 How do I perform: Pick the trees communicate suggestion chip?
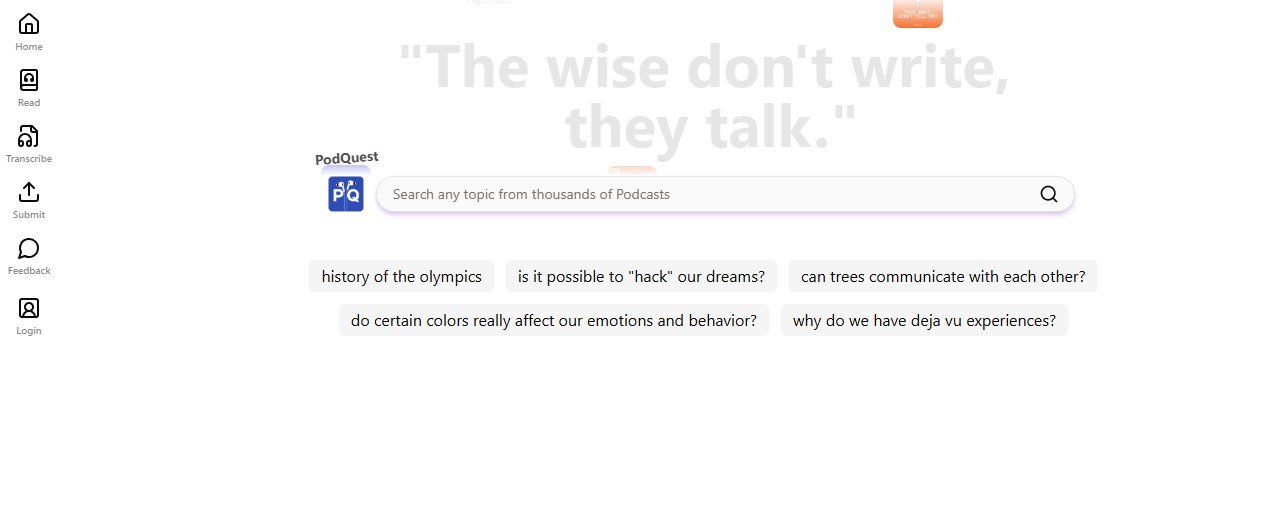click(942, 277)
